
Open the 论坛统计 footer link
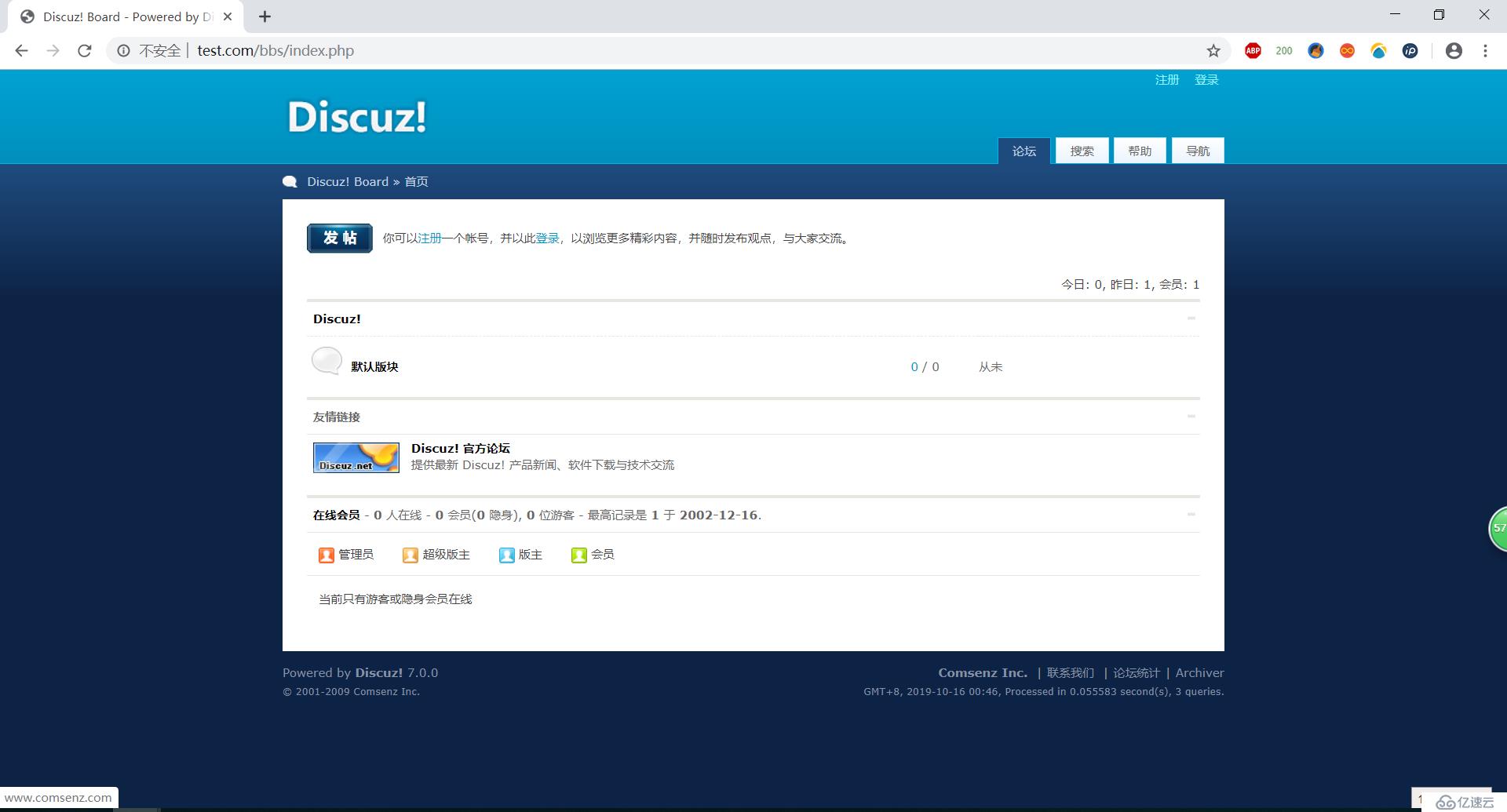click(1137, 673)
